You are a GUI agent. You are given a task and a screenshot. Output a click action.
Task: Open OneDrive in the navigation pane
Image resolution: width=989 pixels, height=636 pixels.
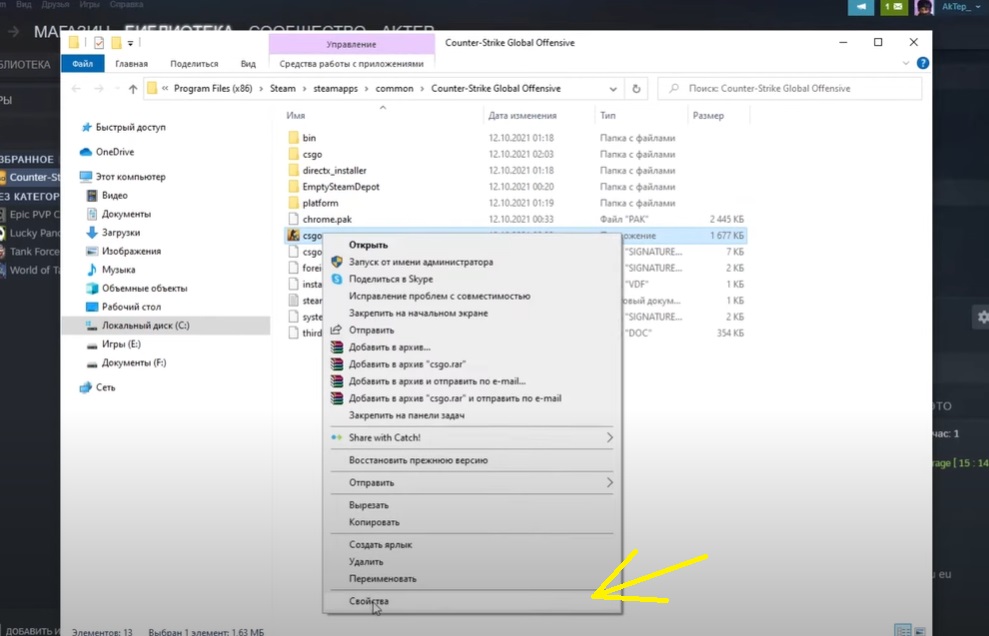[114, 152]
